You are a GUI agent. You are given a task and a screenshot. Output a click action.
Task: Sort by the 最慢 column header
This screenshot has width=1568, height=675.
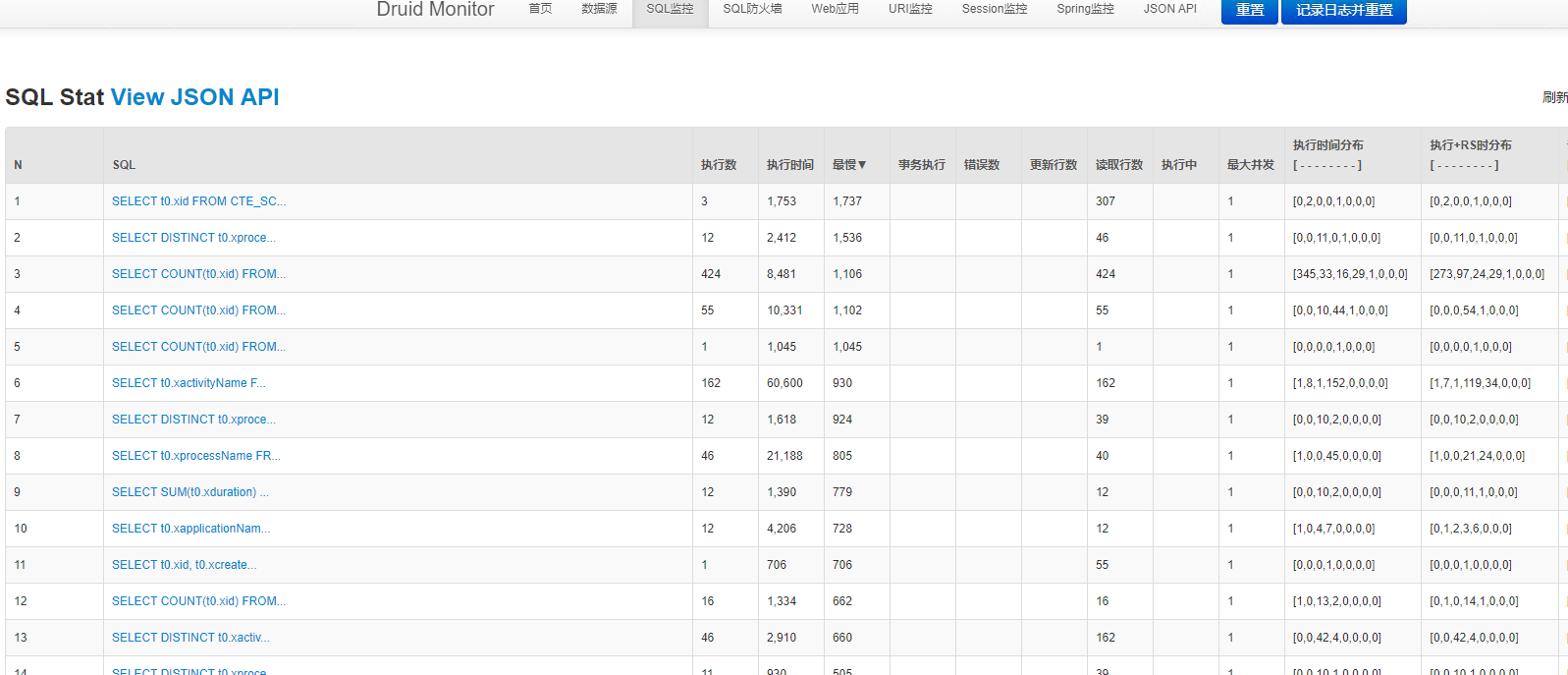tap(849, 165)
